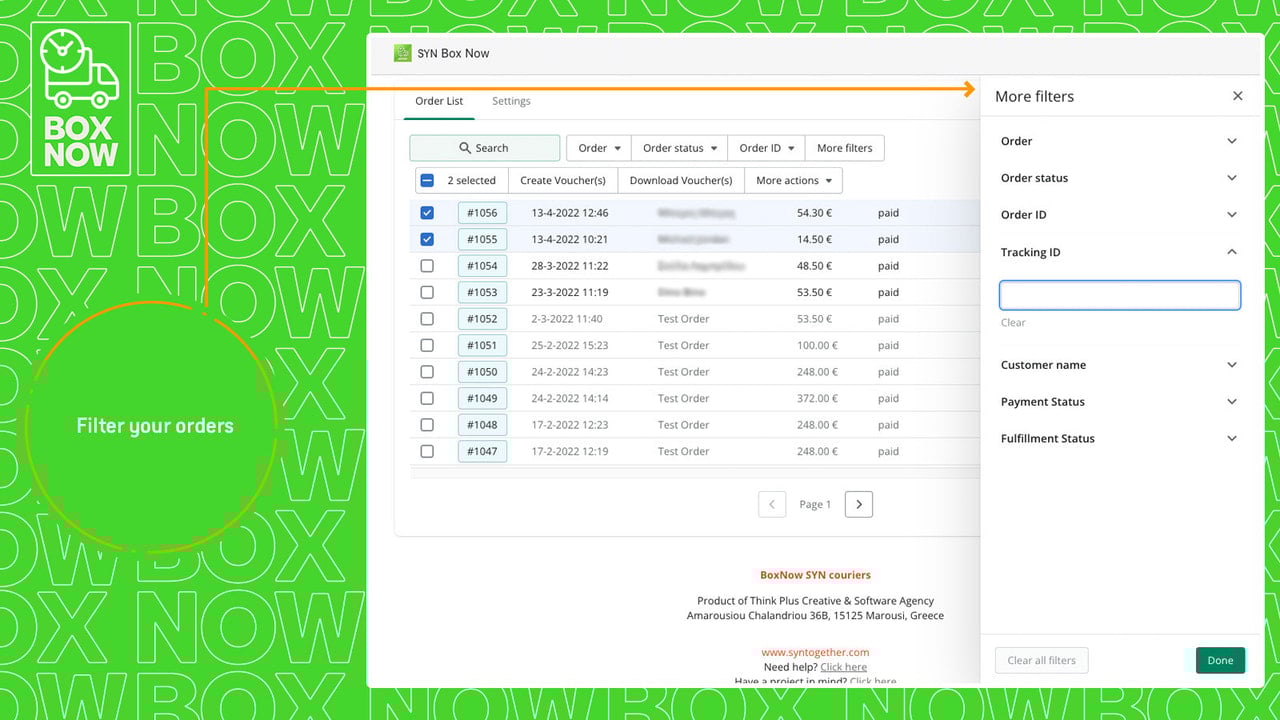
Task: Click the magnifier icon in Search field
Action: pos(465,148)
